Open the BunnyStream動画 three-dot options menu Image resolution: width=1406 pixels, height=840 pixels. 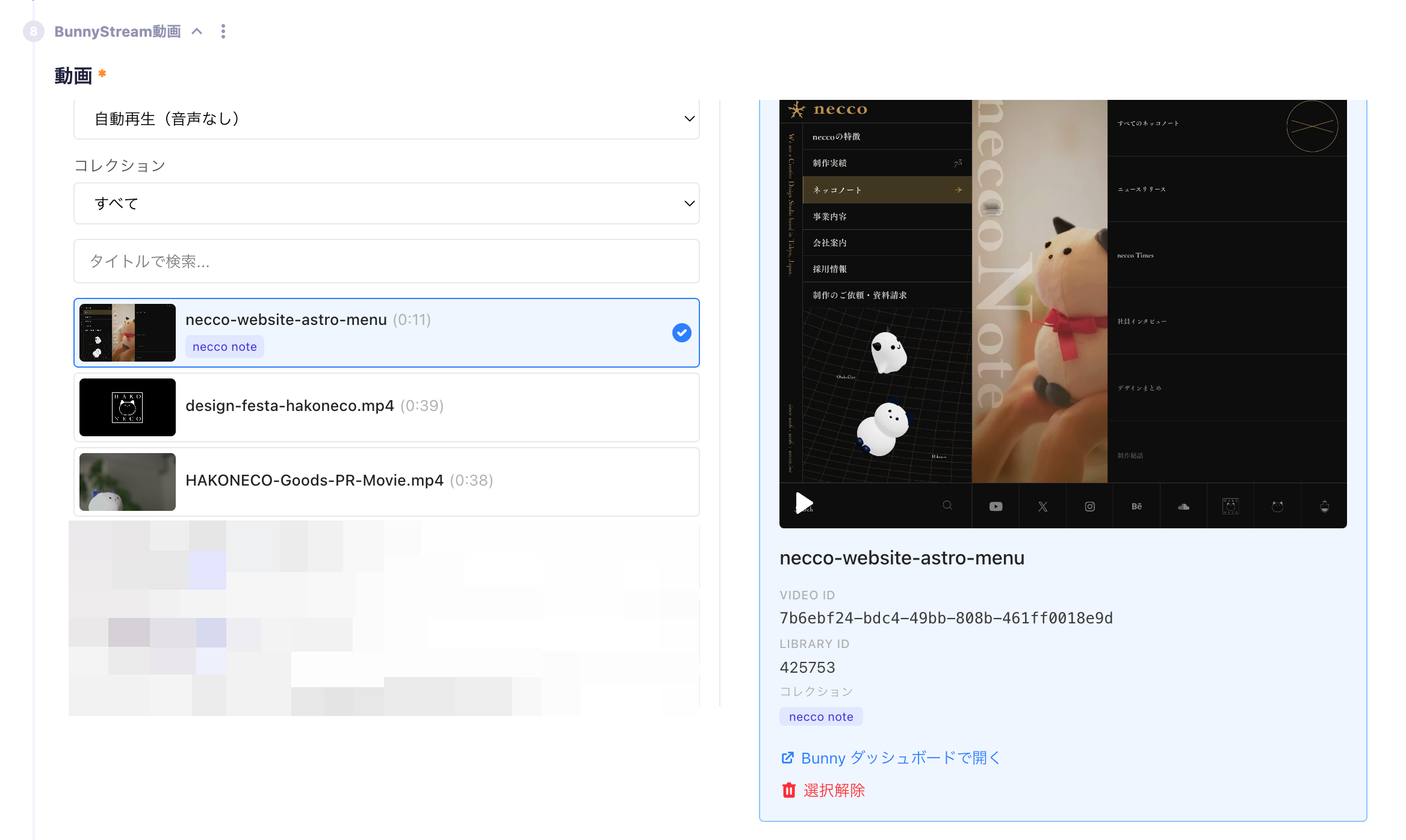coord(223,31)
